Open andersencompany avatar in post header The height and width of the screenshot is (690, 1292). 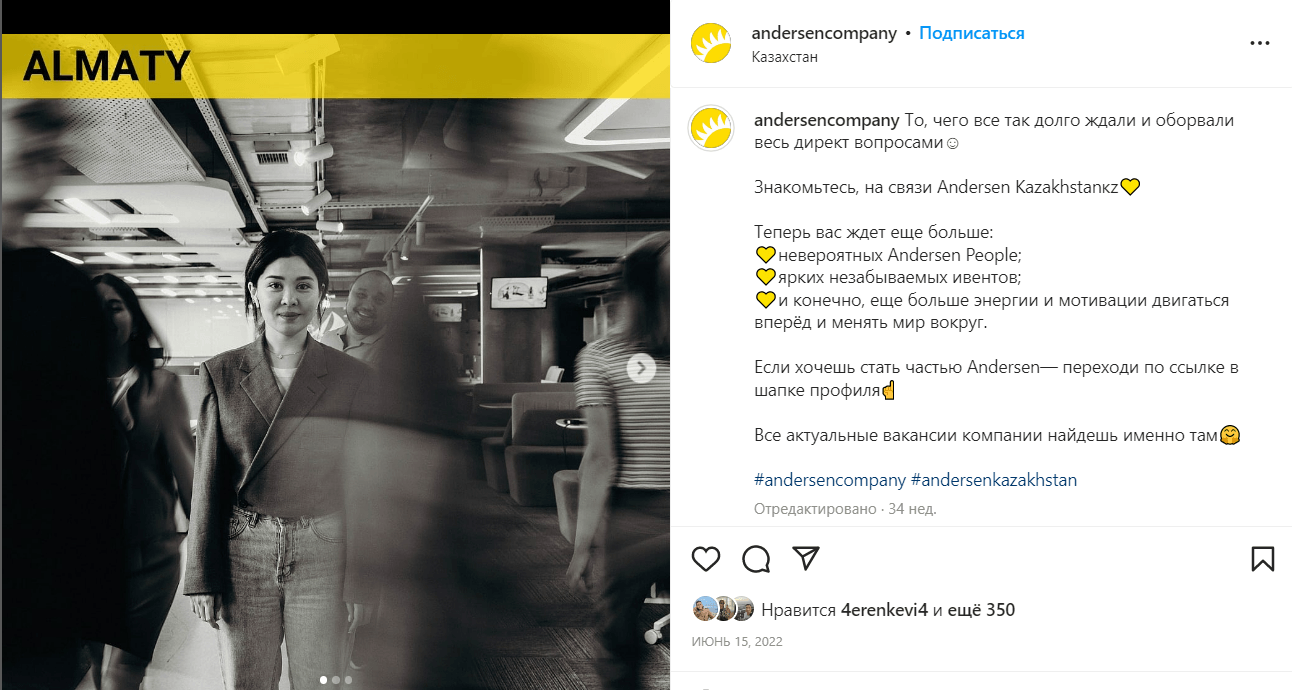[711, 43]
